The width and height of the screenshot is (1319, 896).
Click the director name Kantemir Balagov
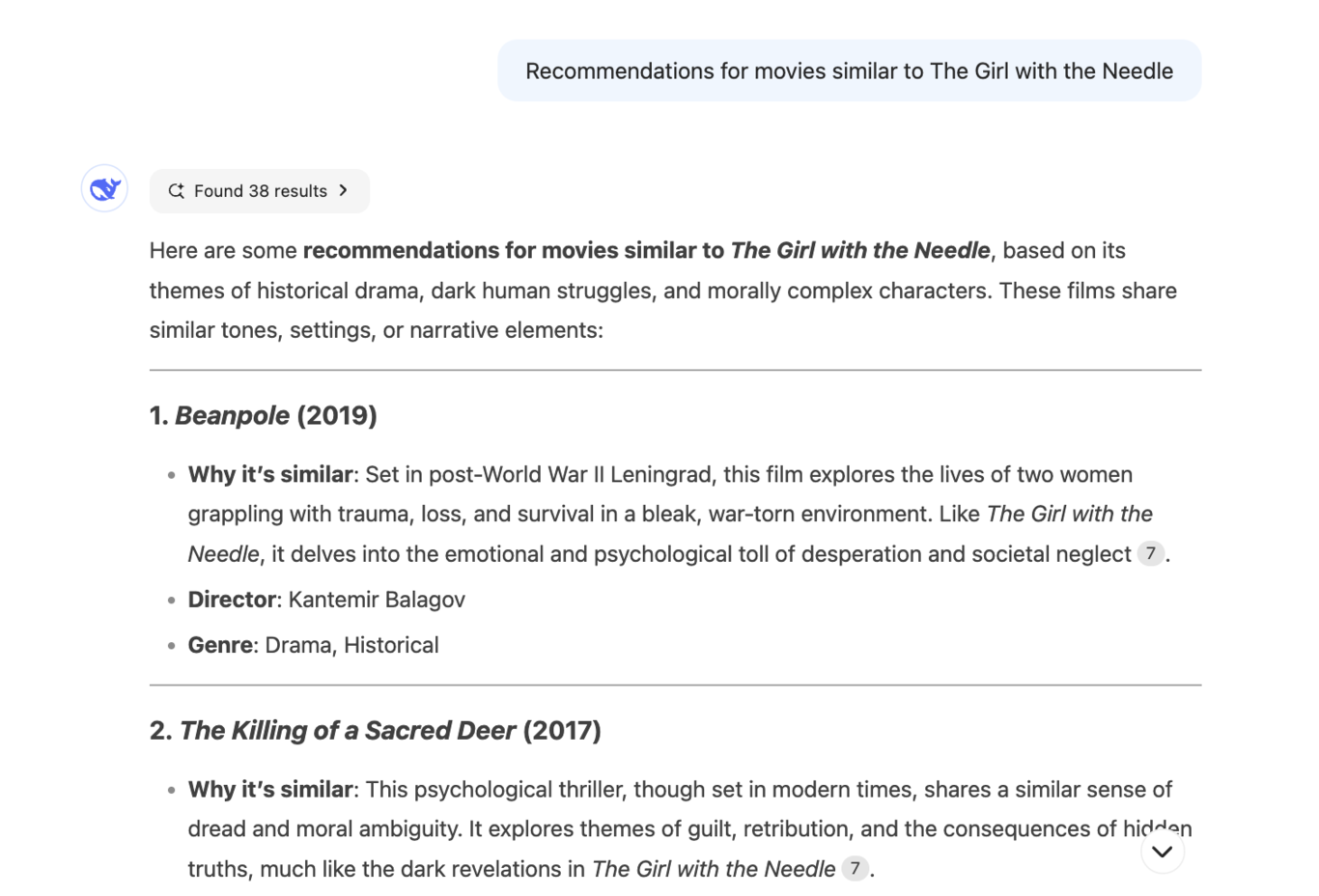(377, 600)
